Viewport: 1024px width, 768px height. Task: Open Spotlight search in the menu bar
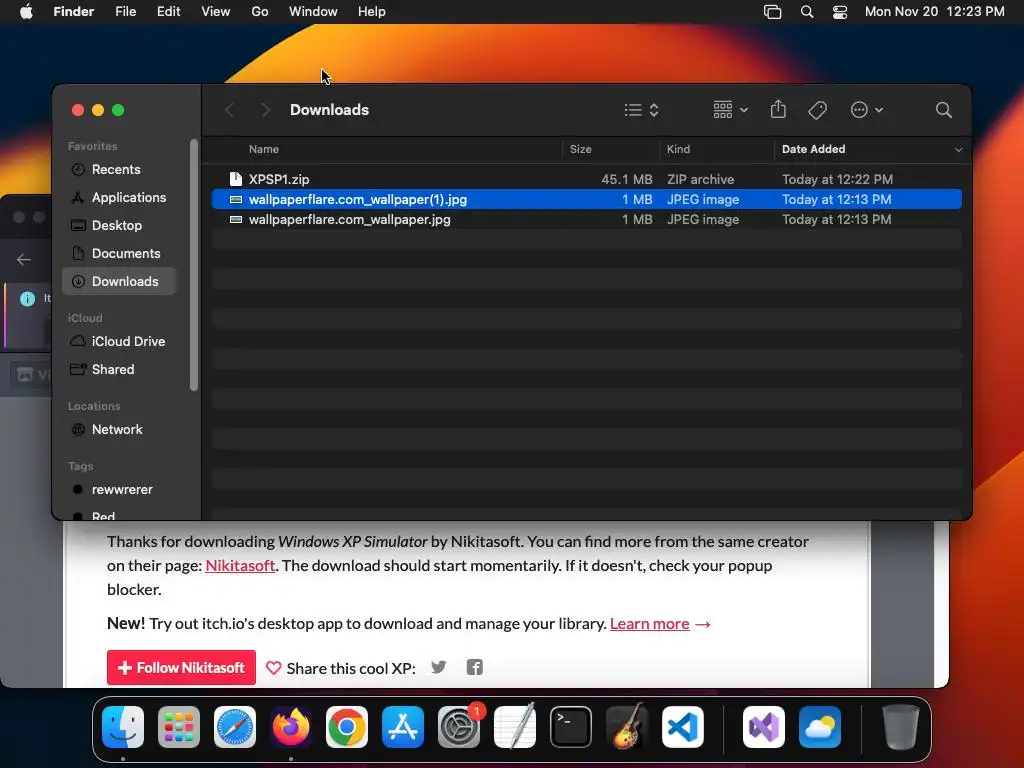click(807, 12)
